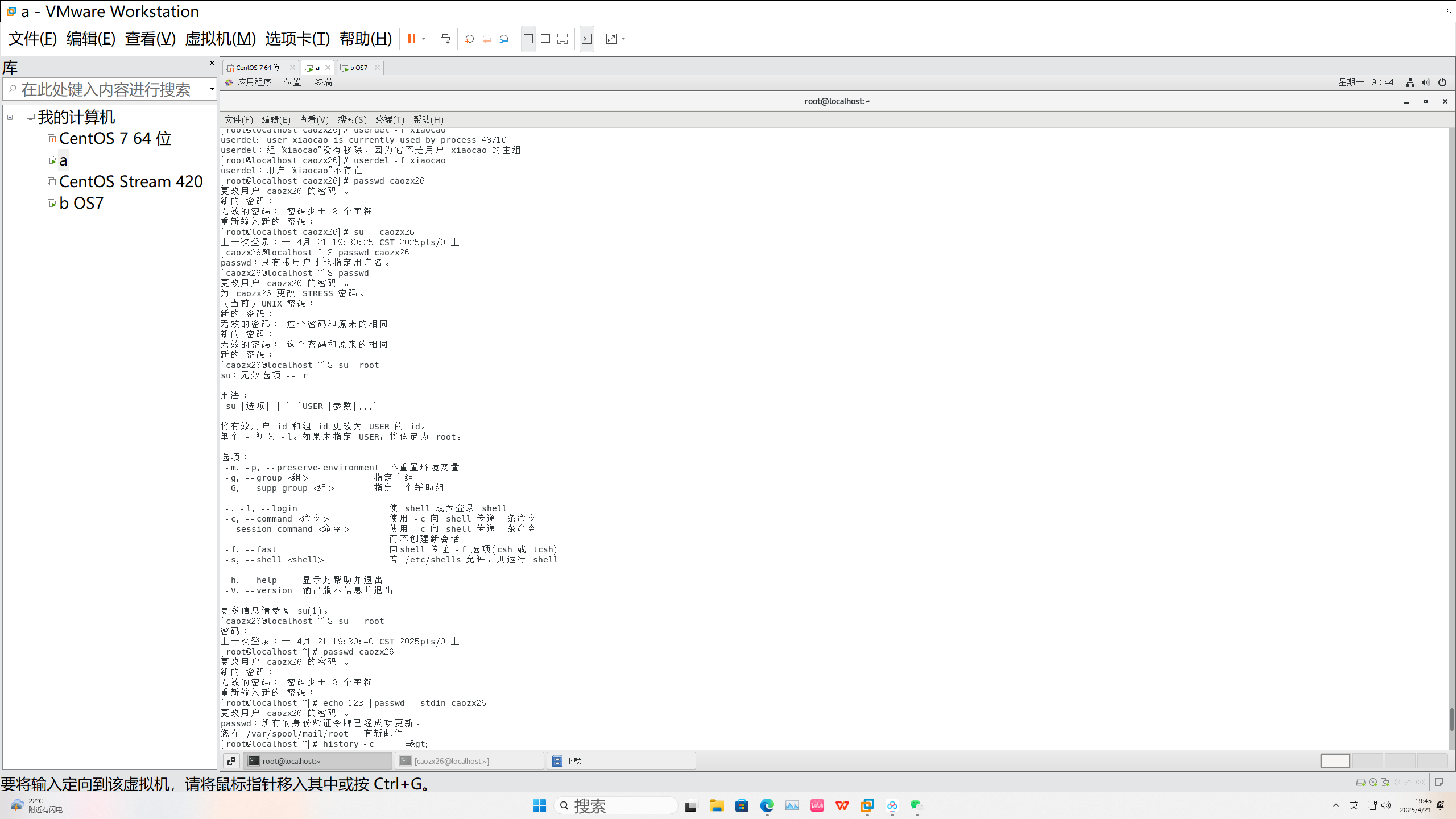Toggle the console view button

(587, 39)
